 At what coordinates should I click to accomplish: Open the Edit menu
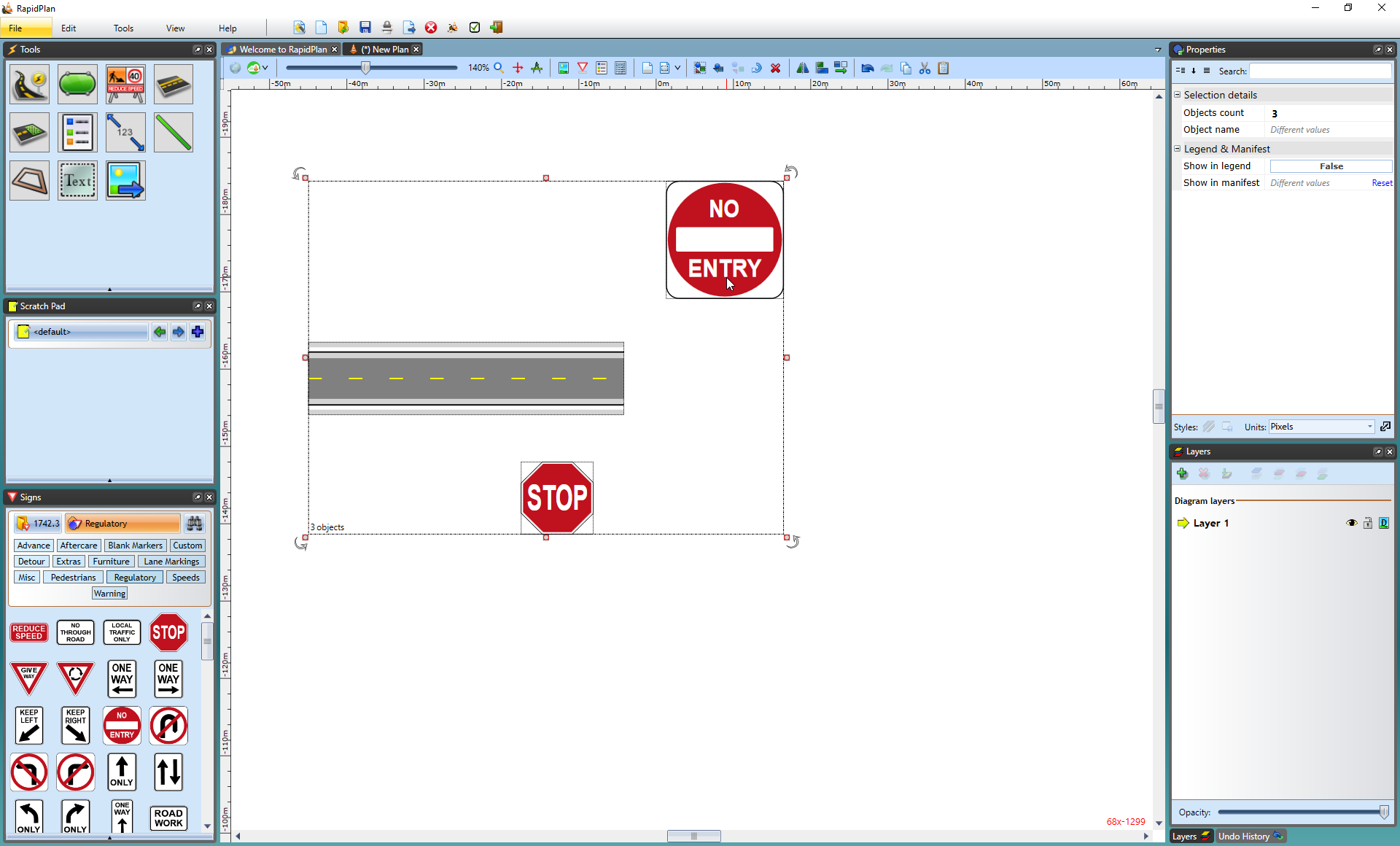pos(69,28)
